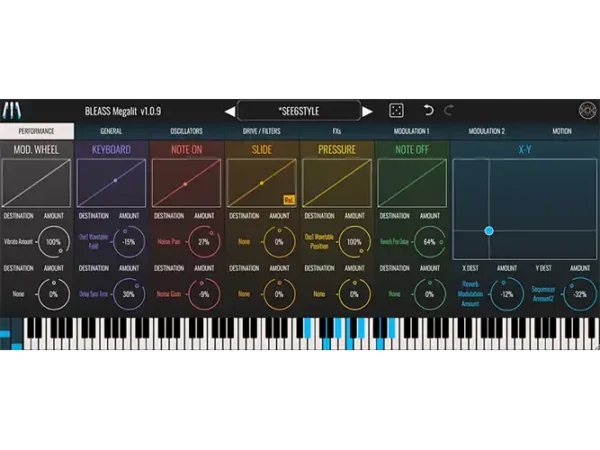Click Note Off second amount 0% knob
Screen dimensions: 600x450
[429, 294]
